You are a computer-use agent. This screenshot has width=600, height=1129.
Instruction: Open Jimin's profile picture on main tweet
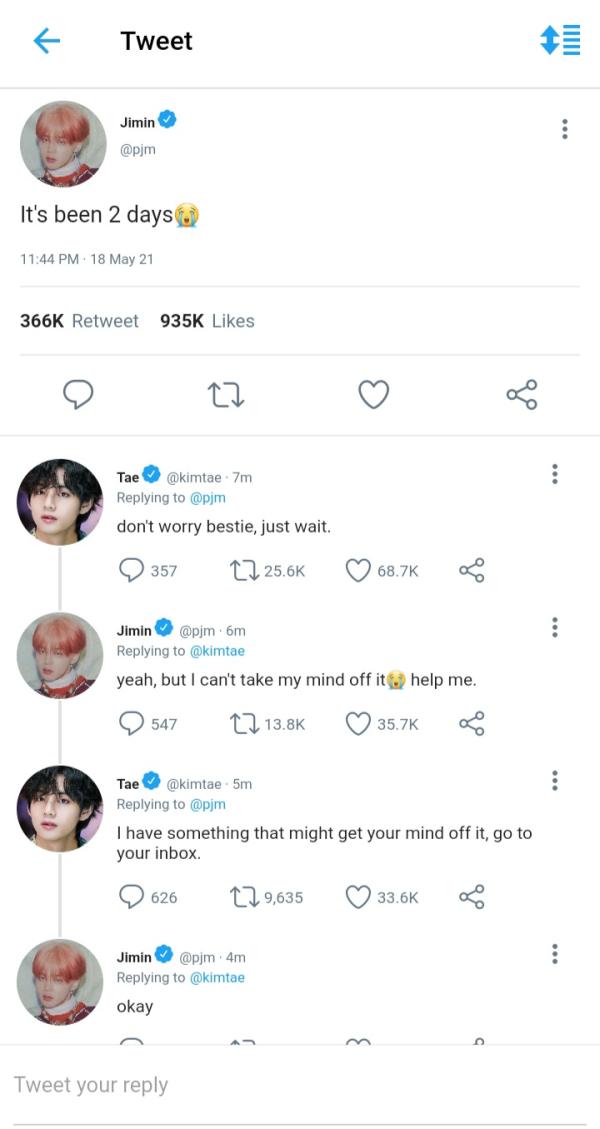pyautogui.click(x=63, y=143)
